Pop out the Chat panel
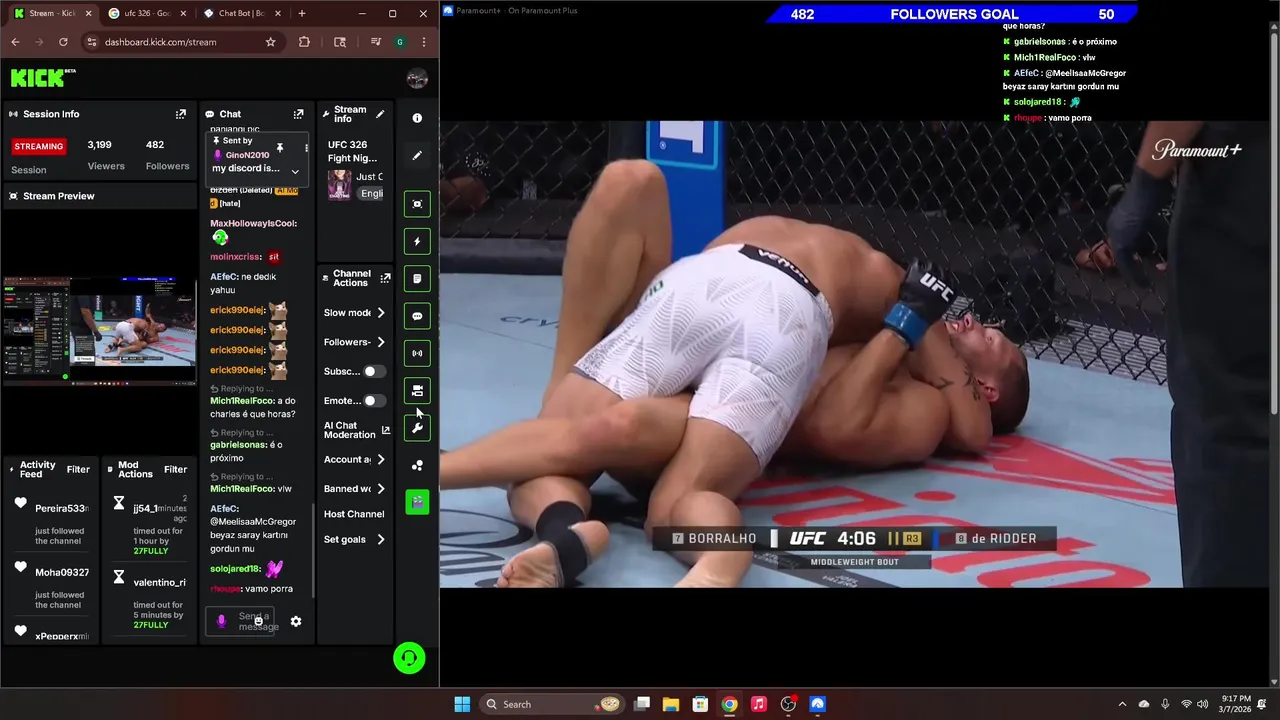This screenshot has width=1280, height=720. [298, 114]
